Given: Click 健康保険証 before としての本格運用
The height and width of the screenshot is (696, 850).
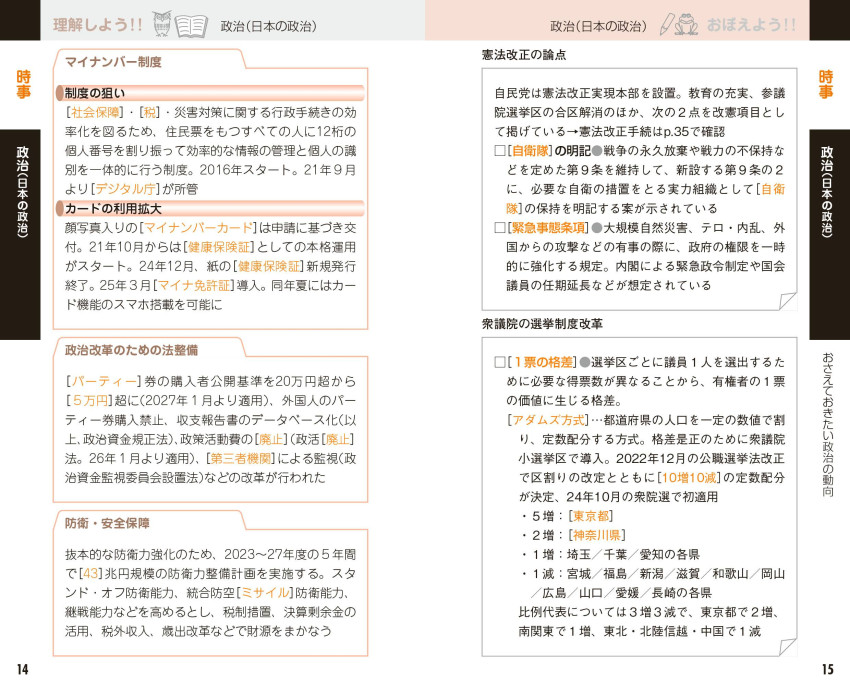Looking at the screenshot, I should 219,247.
